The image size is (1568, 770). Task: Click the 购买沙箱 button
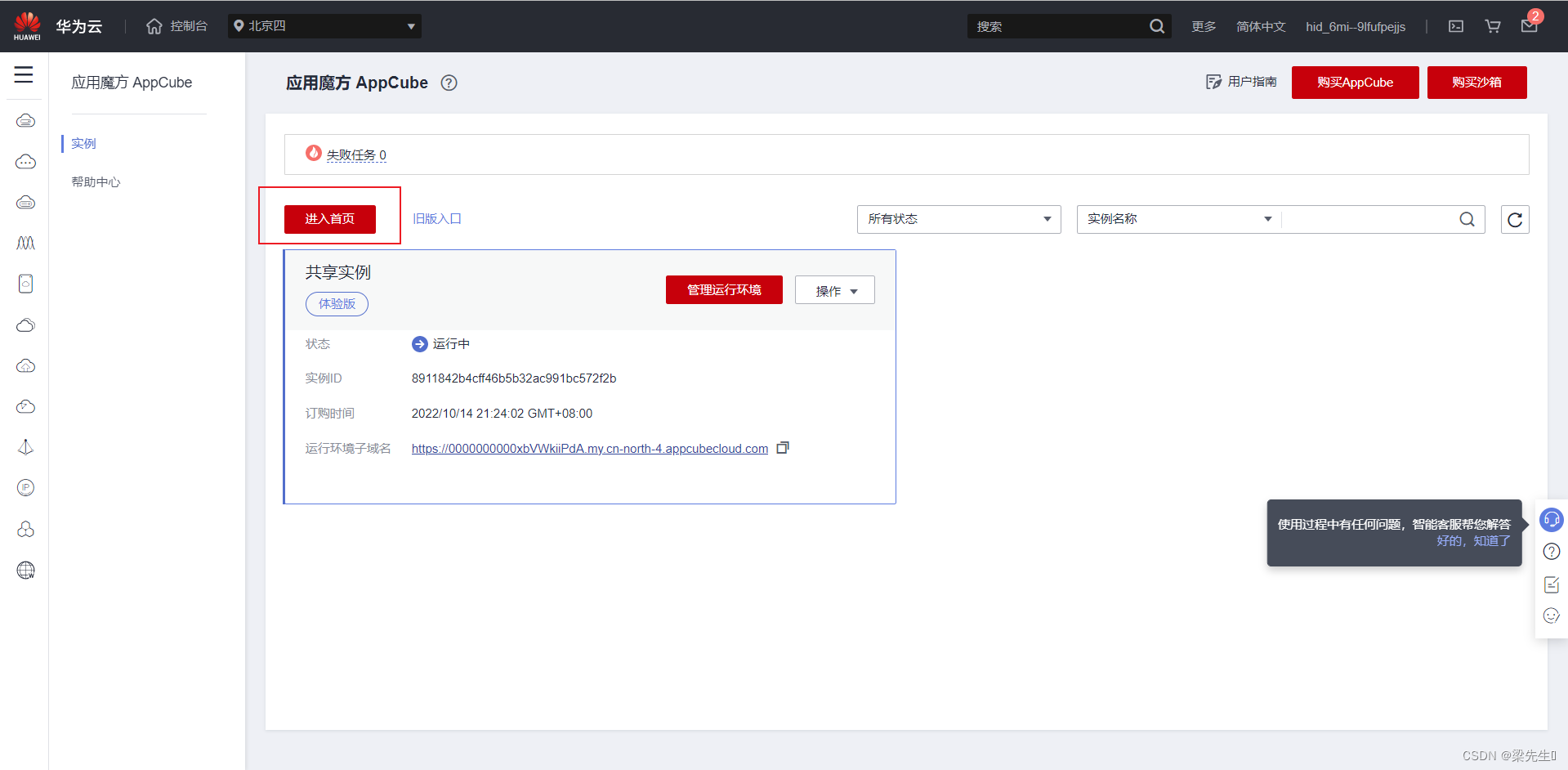[x=1476, y=83]
